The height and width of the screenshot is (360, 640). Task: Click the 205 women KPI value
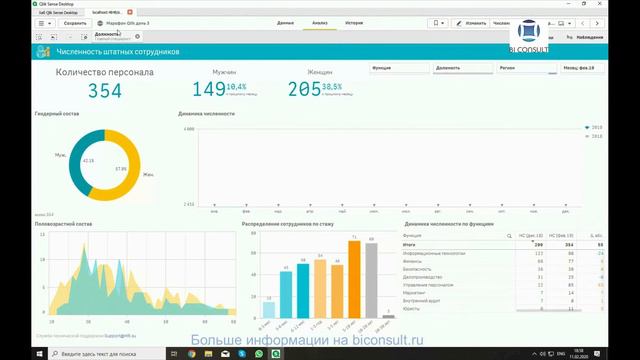pos(304,89)
